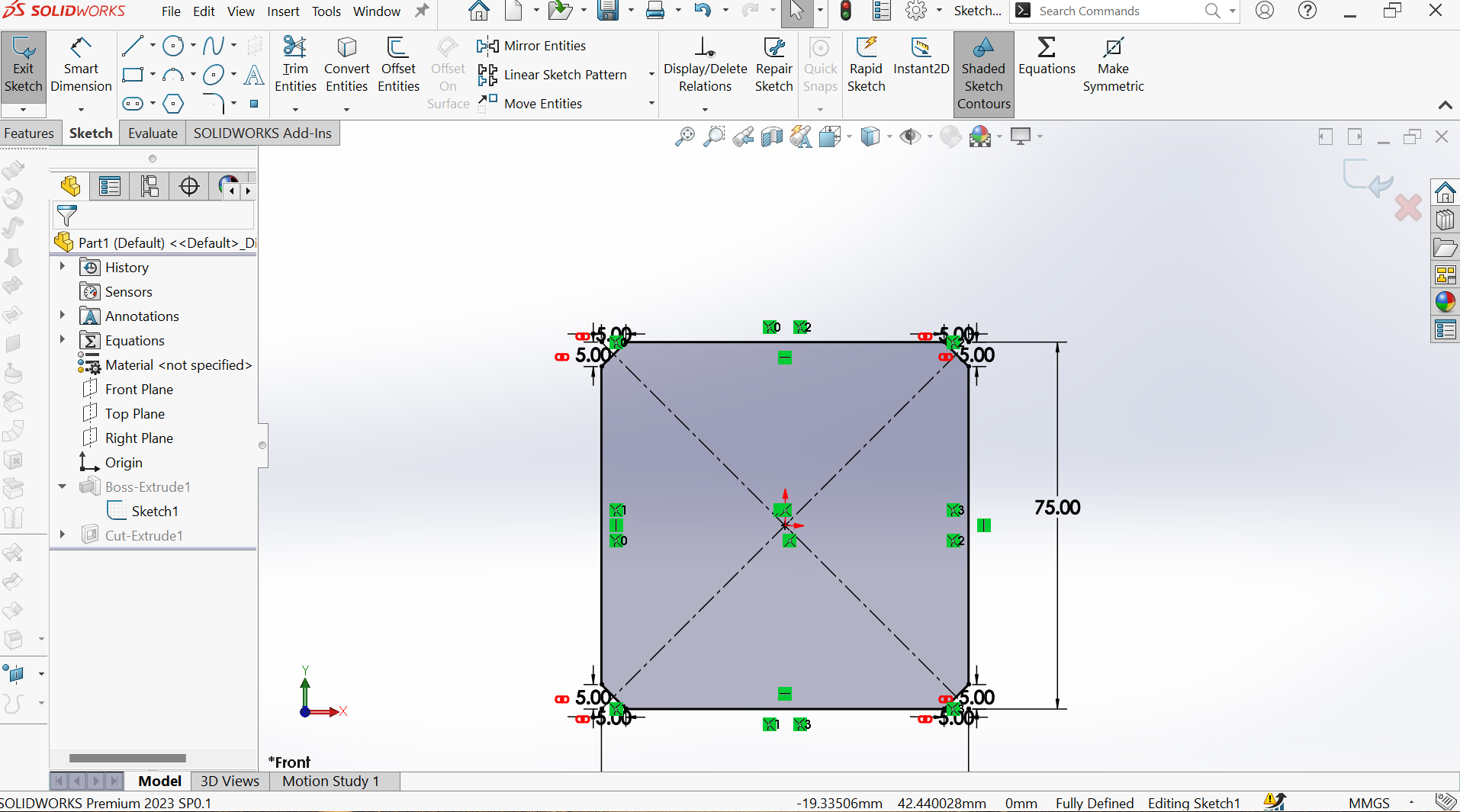Screen dimensions: 1460x812
Task: Select the Arc sketch tool
Action: click(x=173, y=75)
